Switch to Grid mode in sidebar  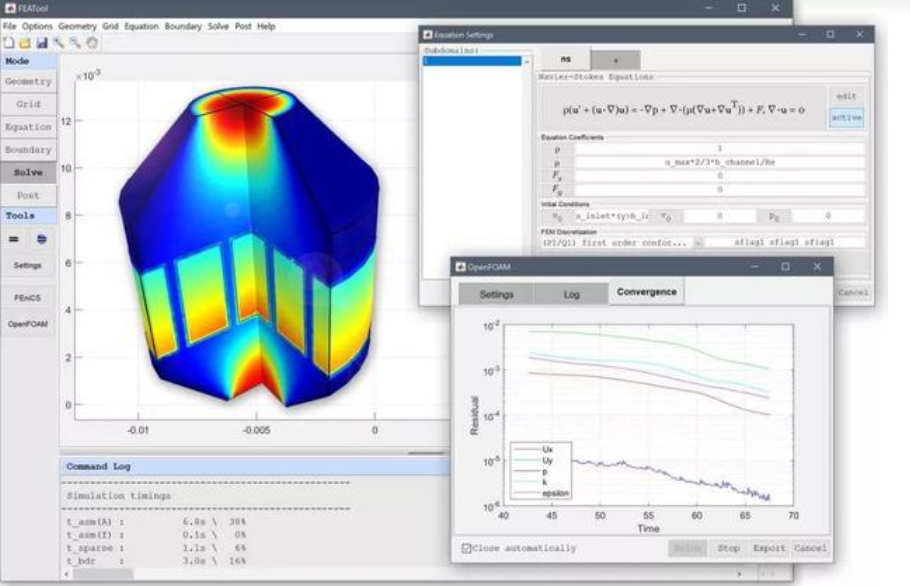(28, 104)
